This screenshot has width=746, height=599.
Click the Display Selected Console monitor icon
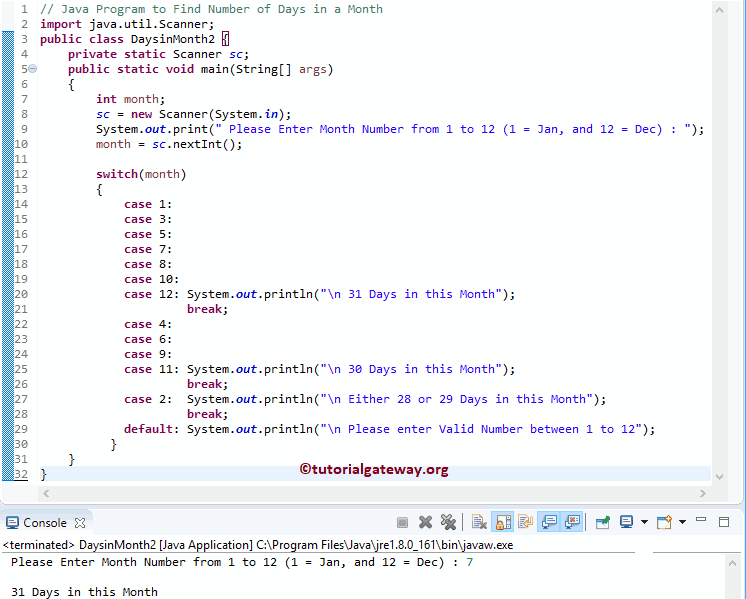(x=626, y=522)
